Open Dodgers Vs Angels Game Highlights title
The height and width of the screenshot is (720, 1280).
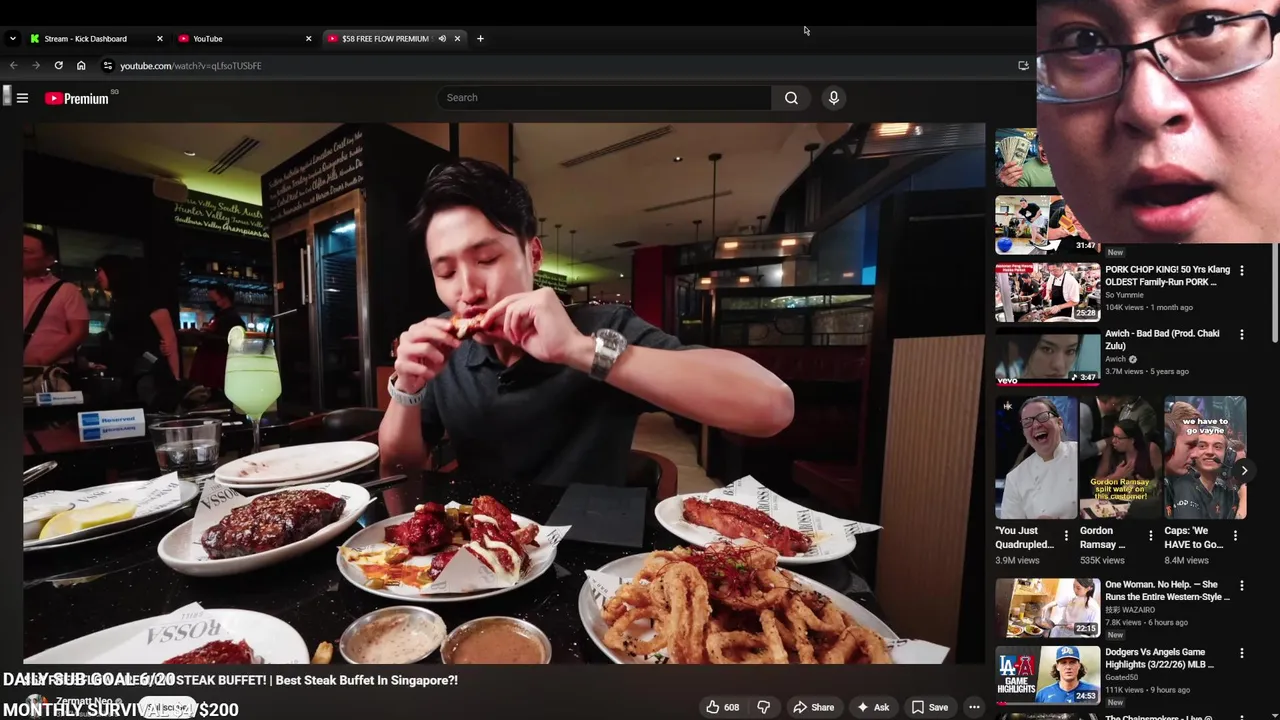(1160, 658)
